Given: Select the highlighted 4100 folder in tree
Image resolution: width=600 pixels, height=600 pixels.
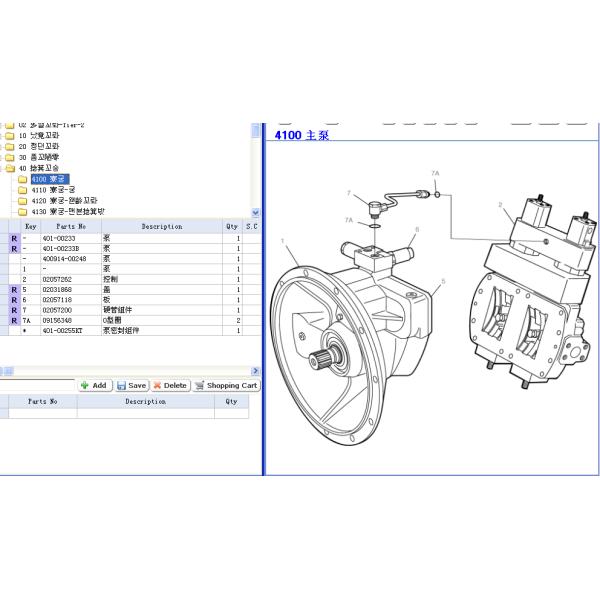Looking at the screenshot, I should pyautogui.click(x=46, y=179).
